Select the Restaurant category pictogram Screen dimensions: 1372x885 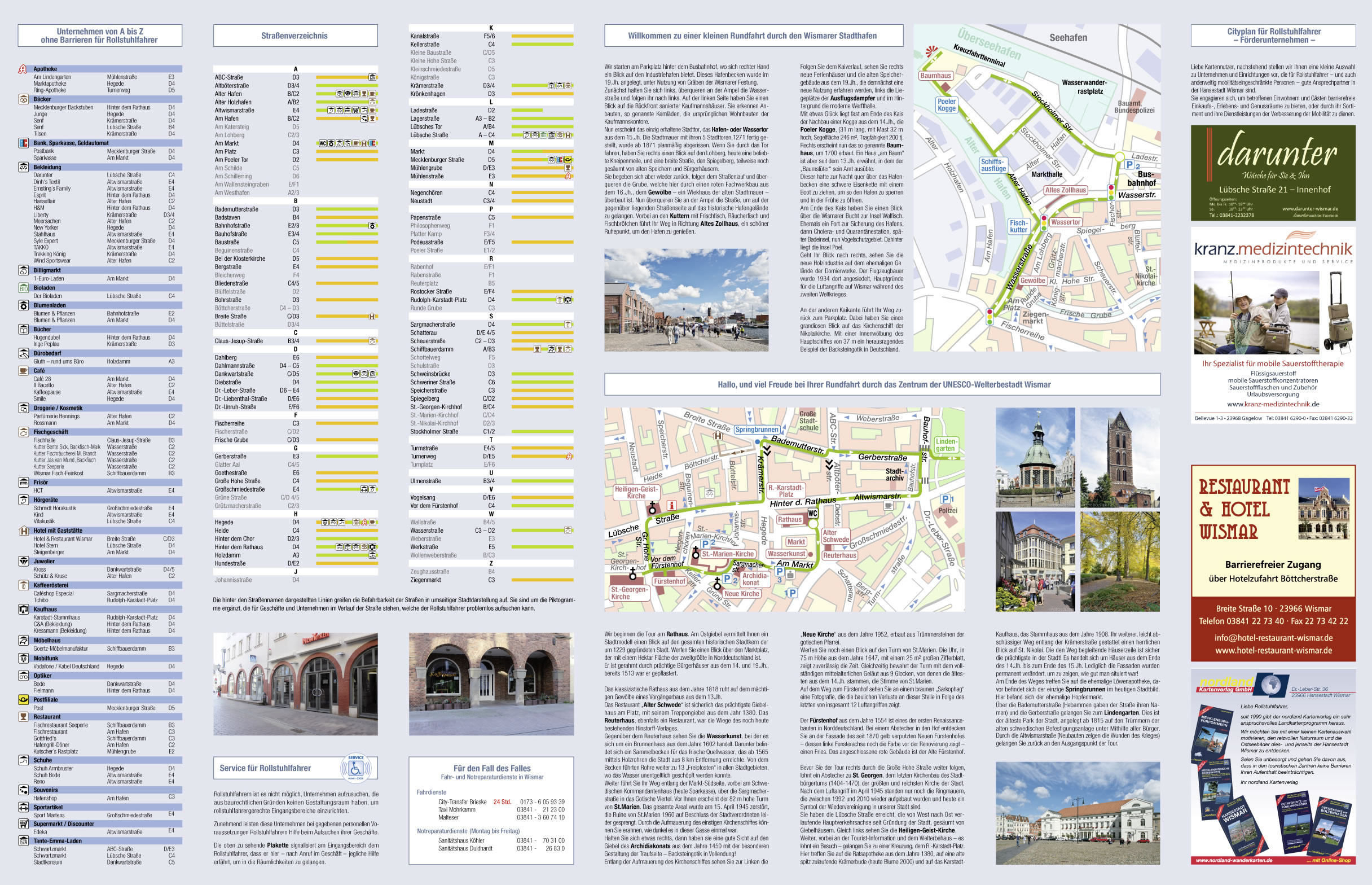(x=23, y=717)
